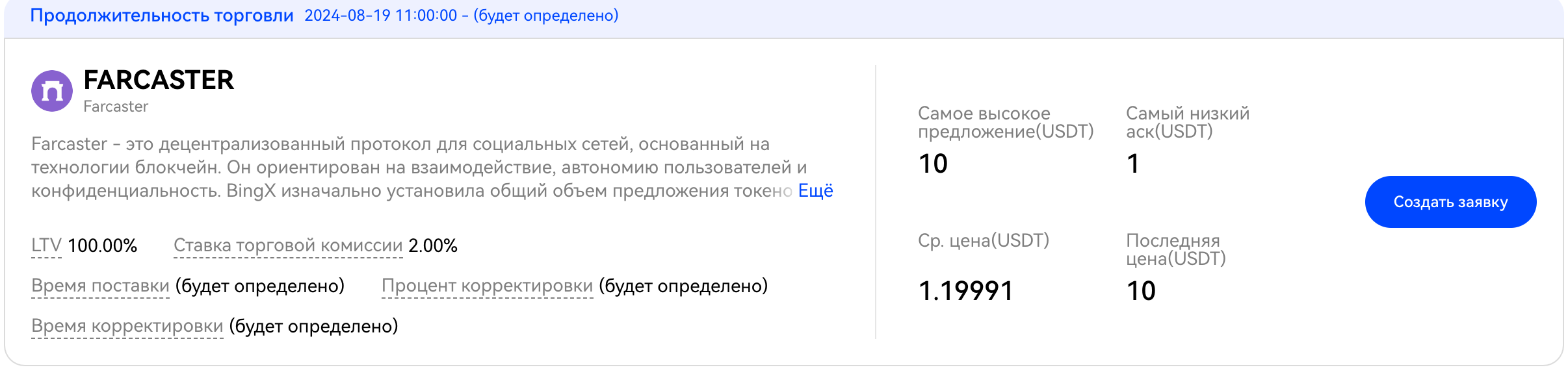Click the Время корректировки underlined label
Image resolution: width=1568 pixels, height=374 pixels.
point(127,326)
